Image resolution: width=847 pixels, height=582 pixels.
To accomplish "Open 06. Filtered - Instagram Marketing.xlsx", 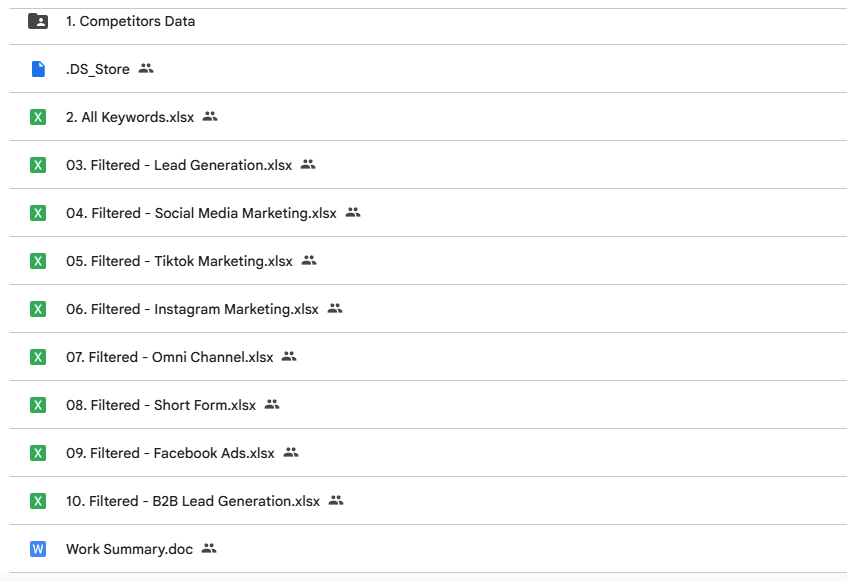I will [x=192, y=309].
